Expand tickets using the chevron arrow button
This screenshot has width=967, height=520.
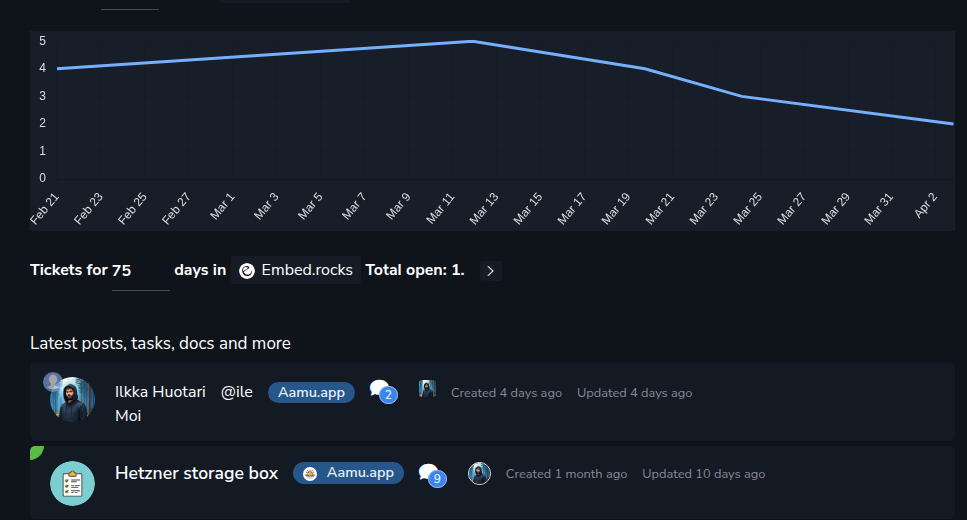490,271
